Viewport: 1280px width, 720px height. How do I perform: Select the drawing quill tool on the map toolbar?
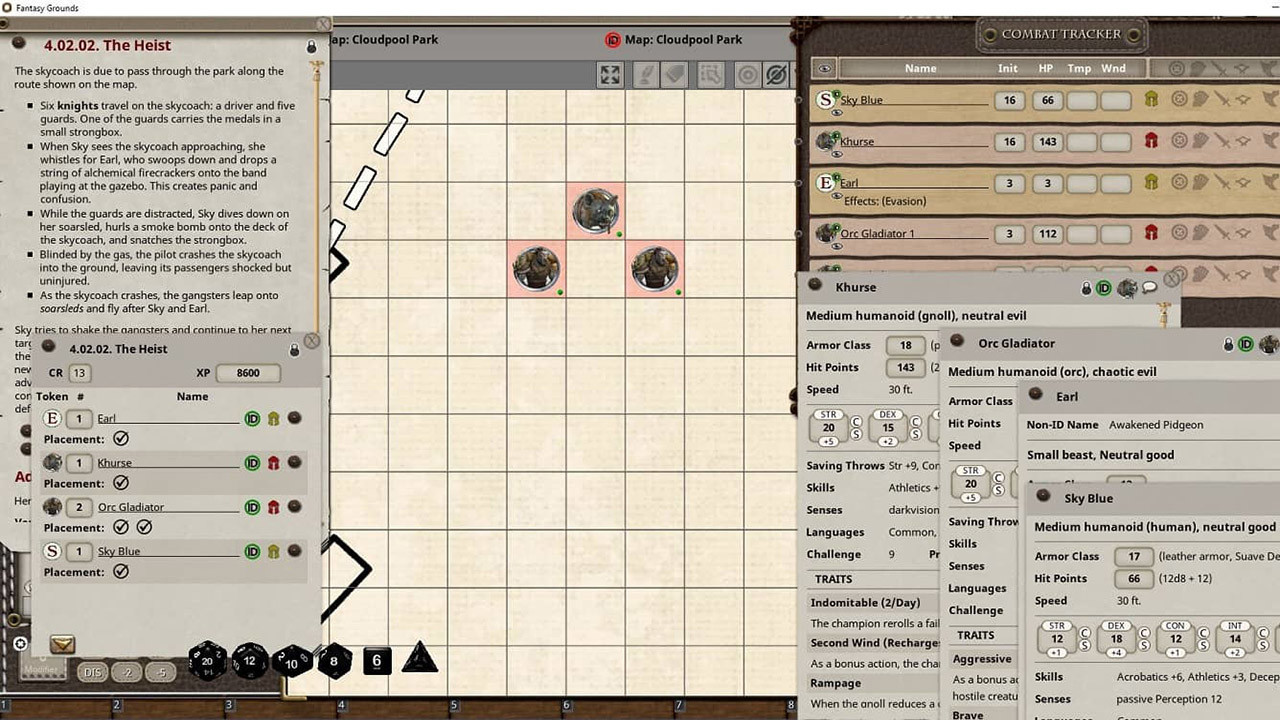coord(645,74)
